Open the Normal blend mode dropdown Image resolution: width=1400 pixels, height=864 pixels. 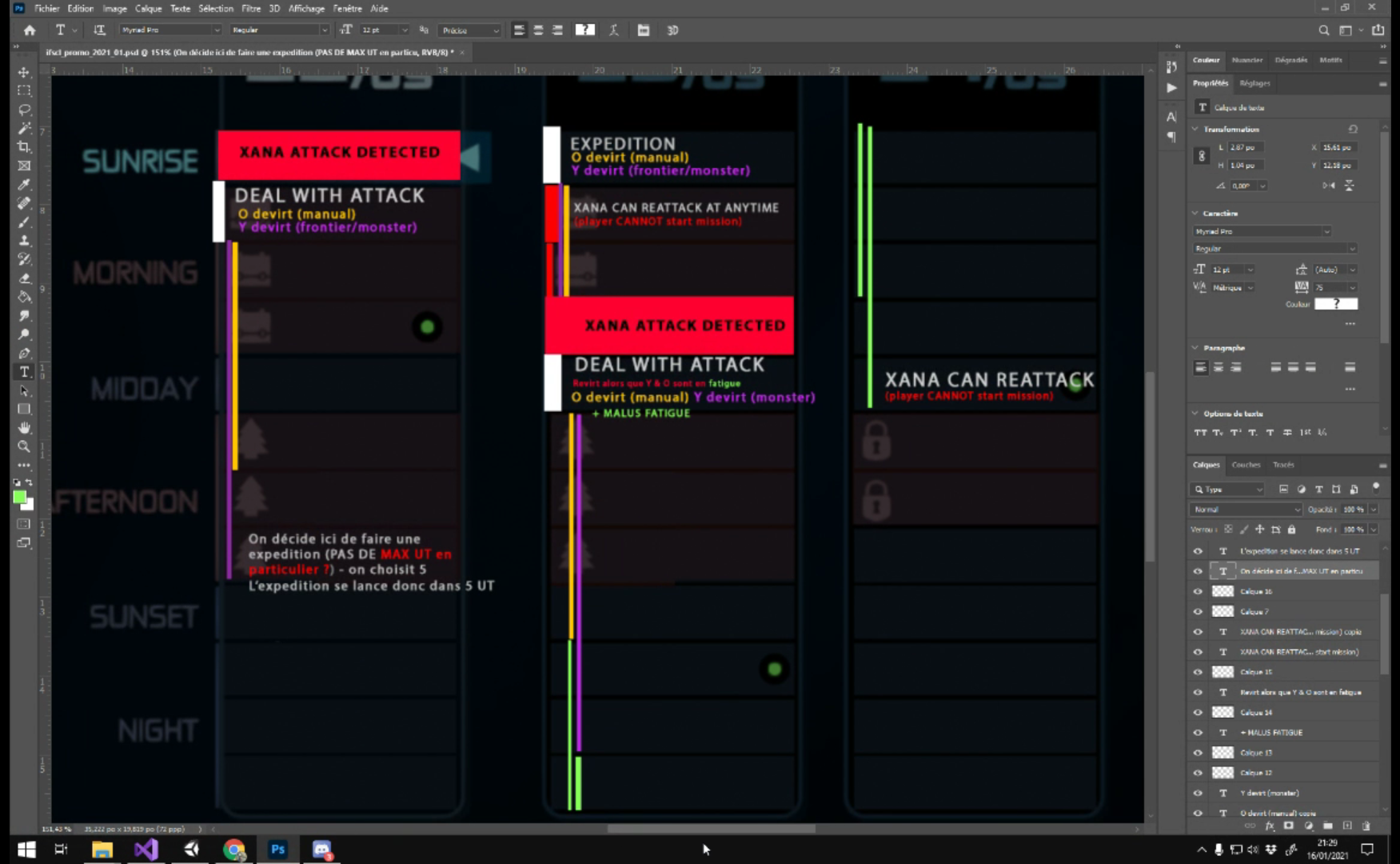(1245, 510)
